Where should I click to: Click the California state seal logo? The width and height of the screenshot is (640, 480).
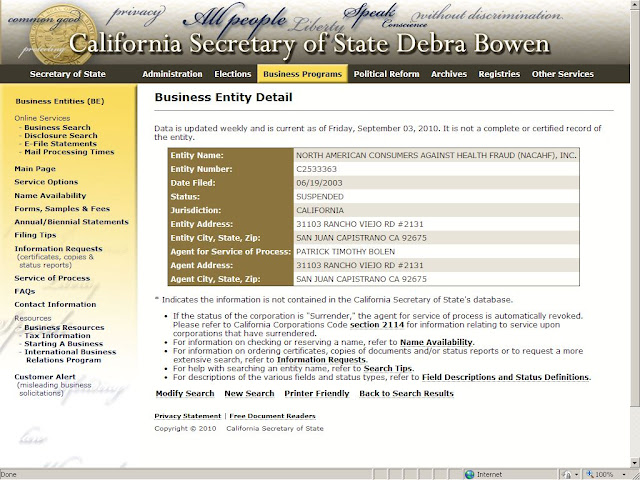63,34
